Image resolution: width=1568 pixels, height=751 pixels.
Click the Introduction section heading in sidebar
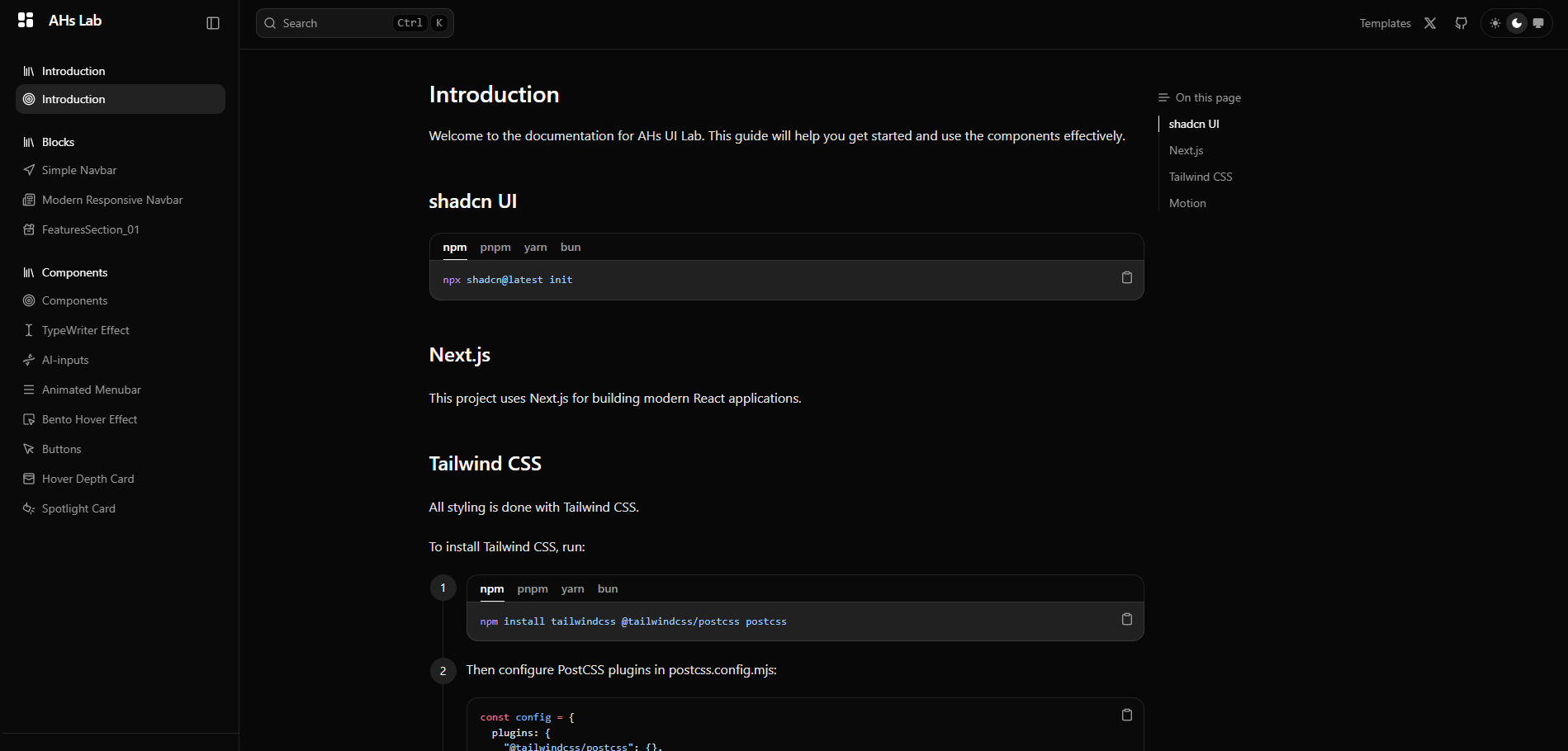coord(73,71)
